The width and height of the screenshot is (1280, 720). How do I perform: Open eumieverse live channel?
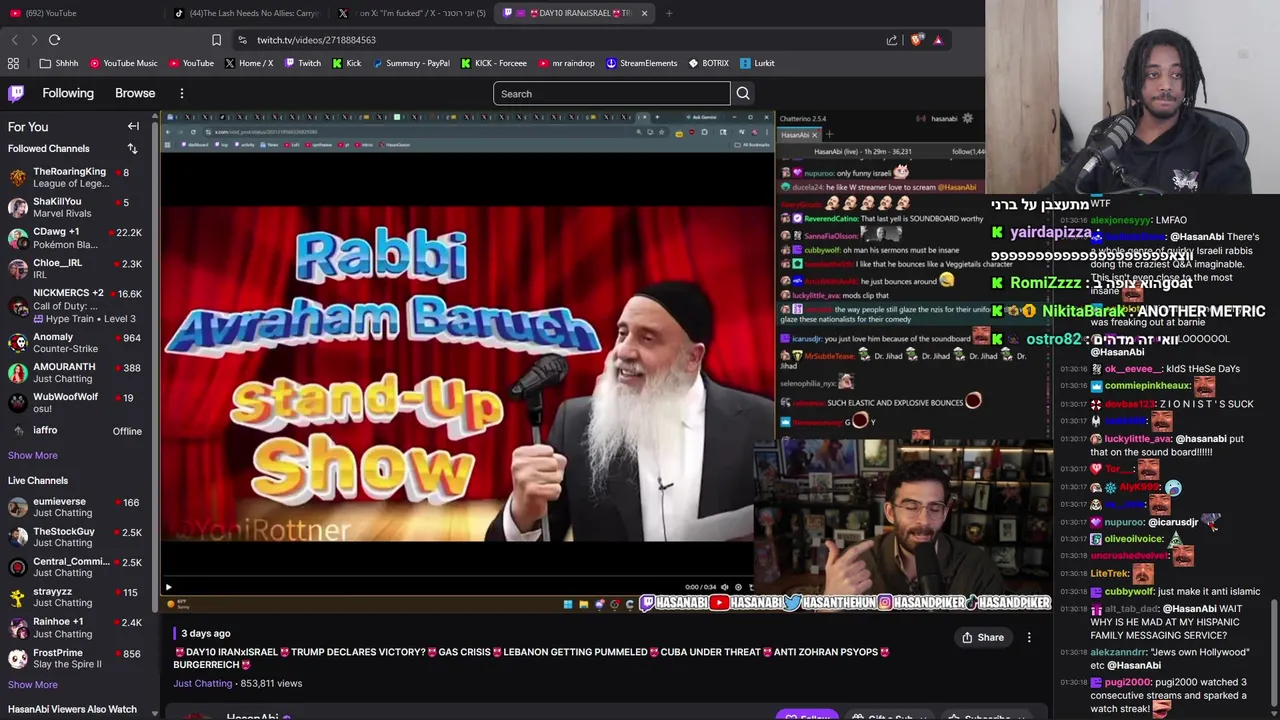74,507
